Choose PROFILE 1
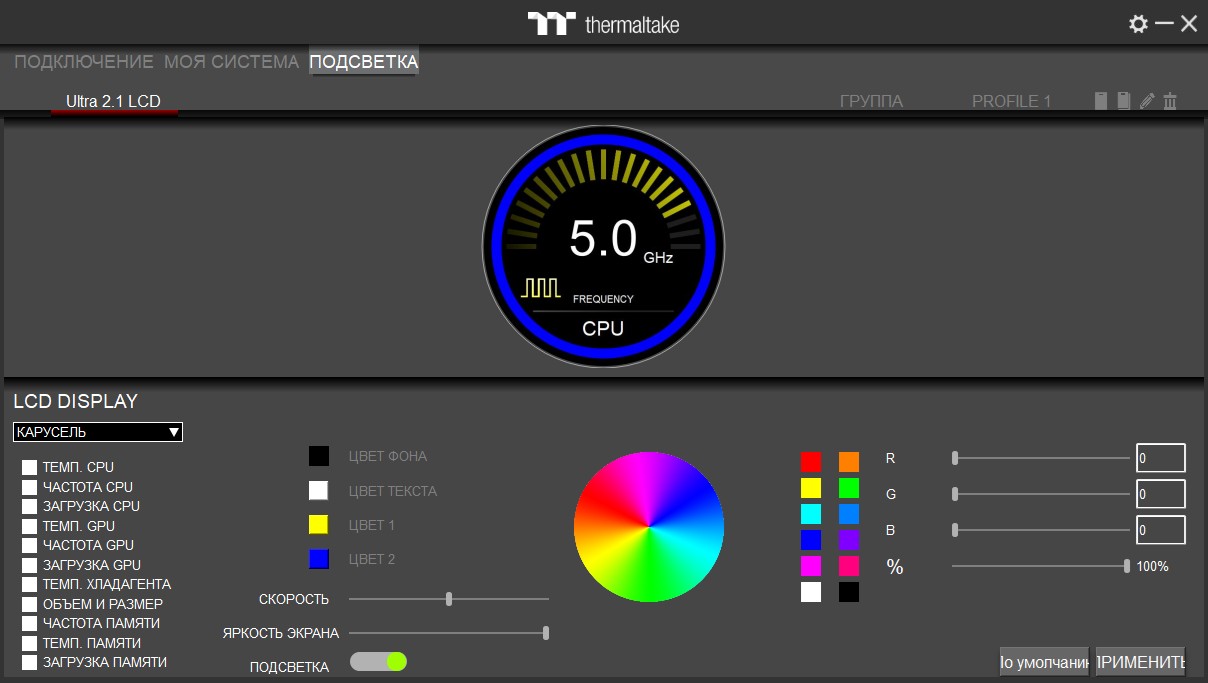The width and height of the screenshot is (1208, 683). click(x=1012, y=101)
